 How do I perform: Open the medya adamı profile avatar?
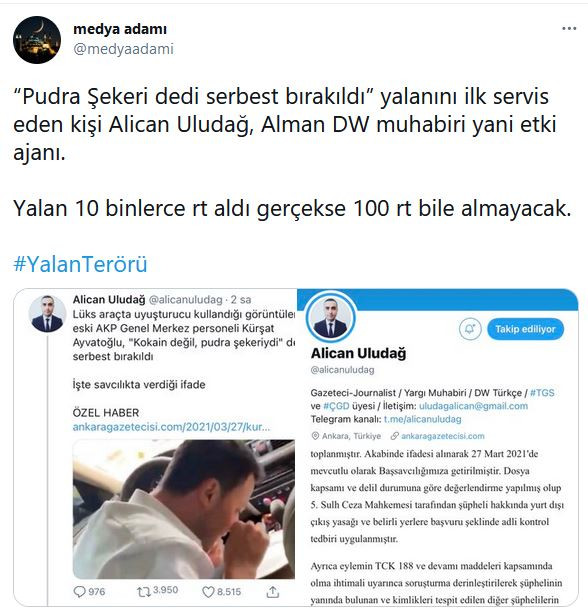pos(37,40)
